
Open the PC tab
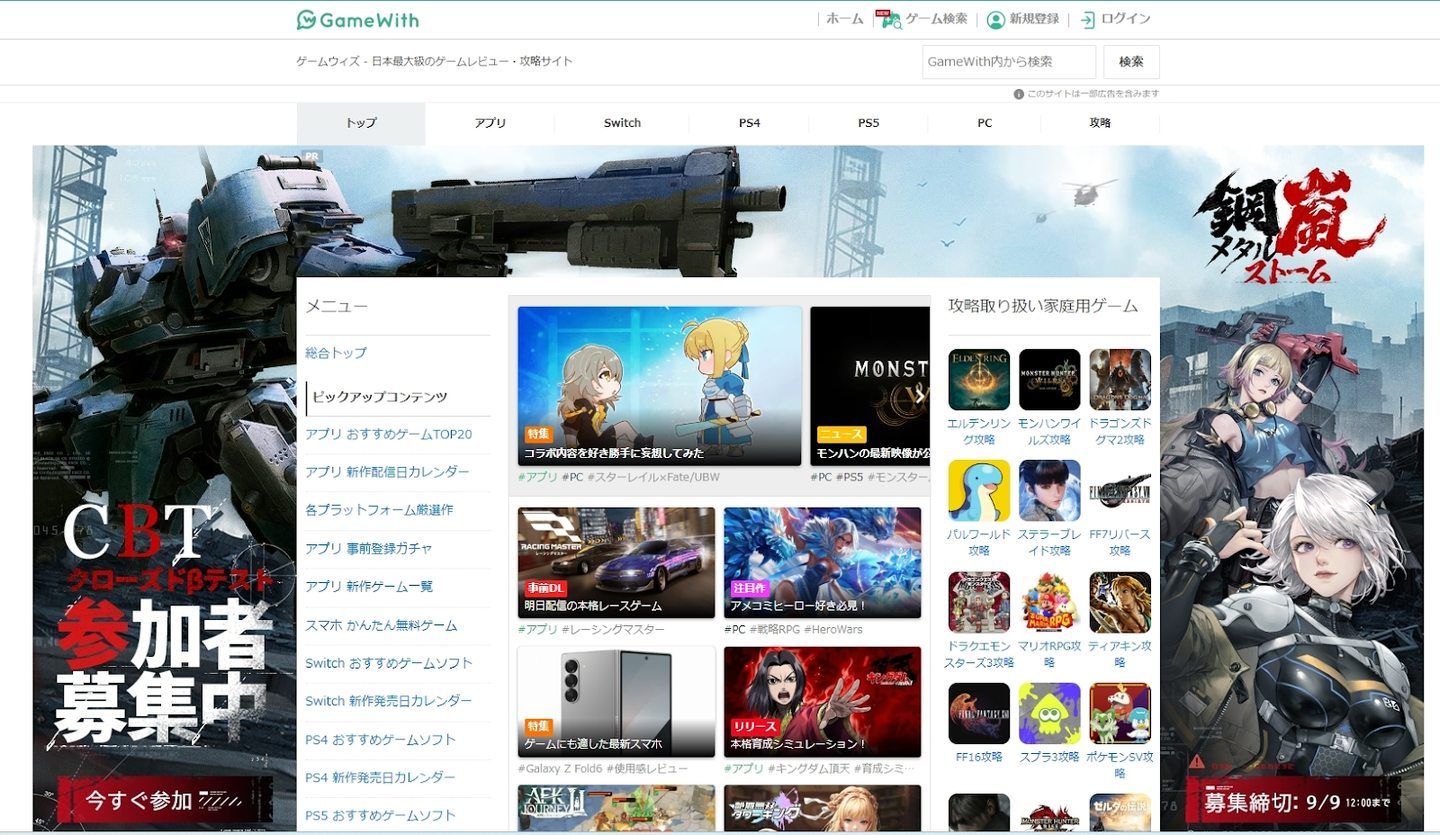pos(985,123)
